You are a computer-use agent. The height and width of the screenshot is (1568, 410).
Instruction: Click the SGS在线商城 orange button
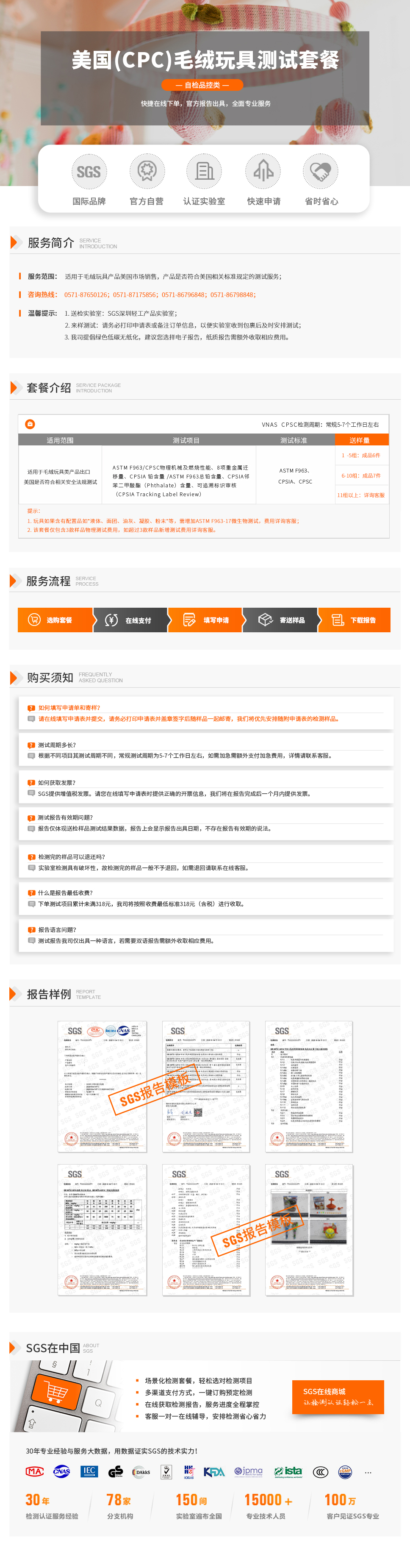[x=338, y=1397]
